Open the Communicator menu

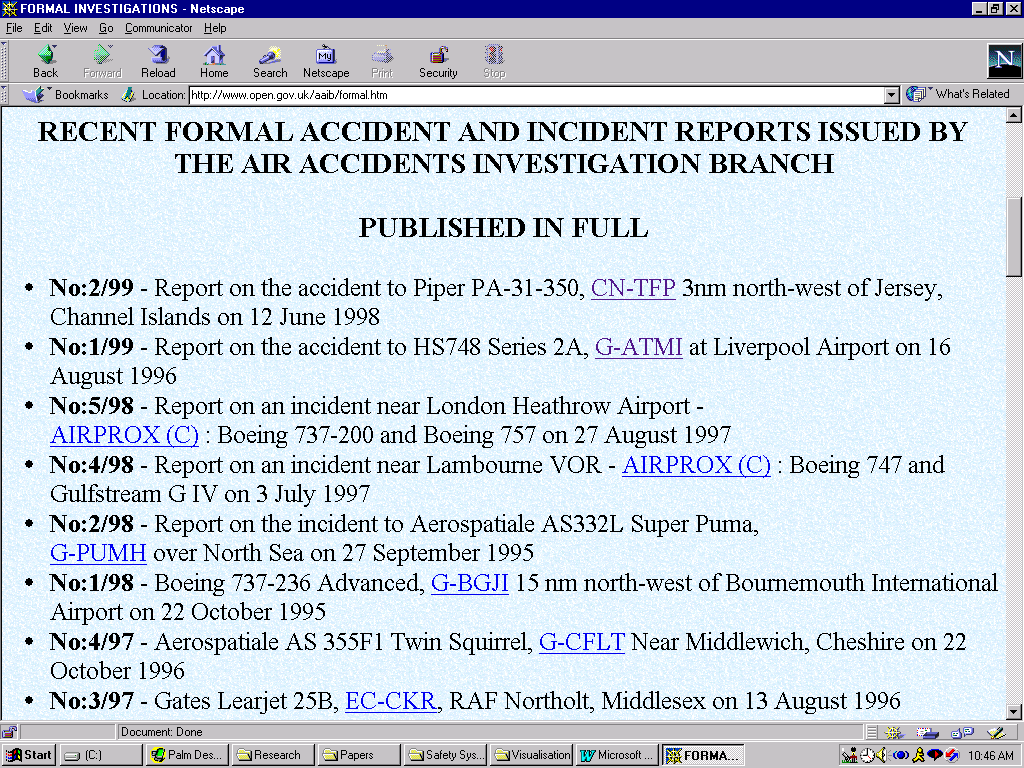159,28
